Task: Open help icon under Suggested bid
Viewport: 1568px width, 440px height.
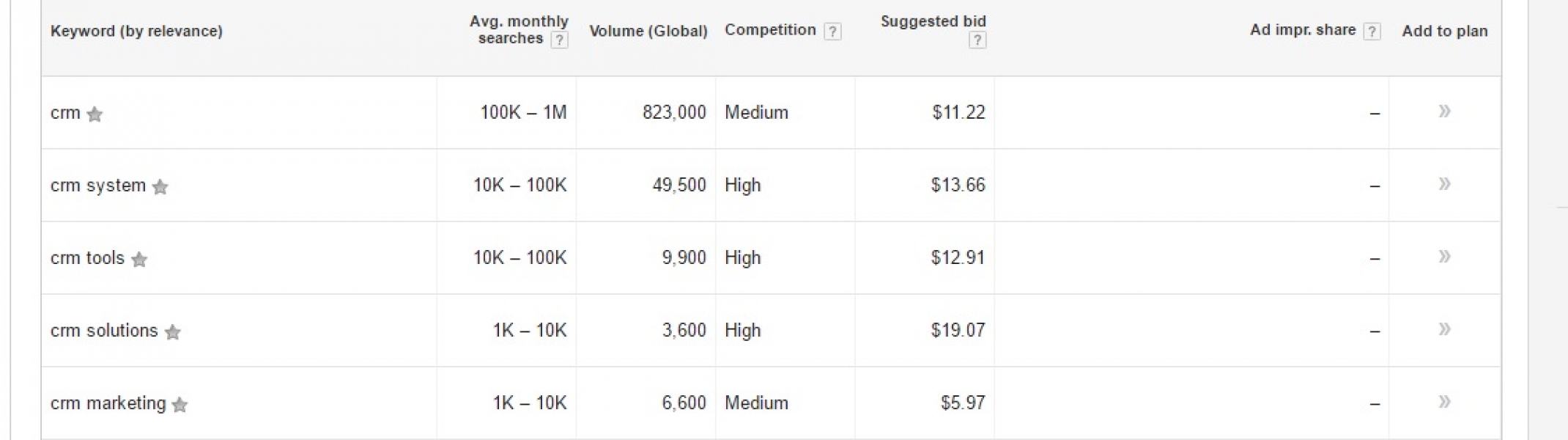Action: 977,40
